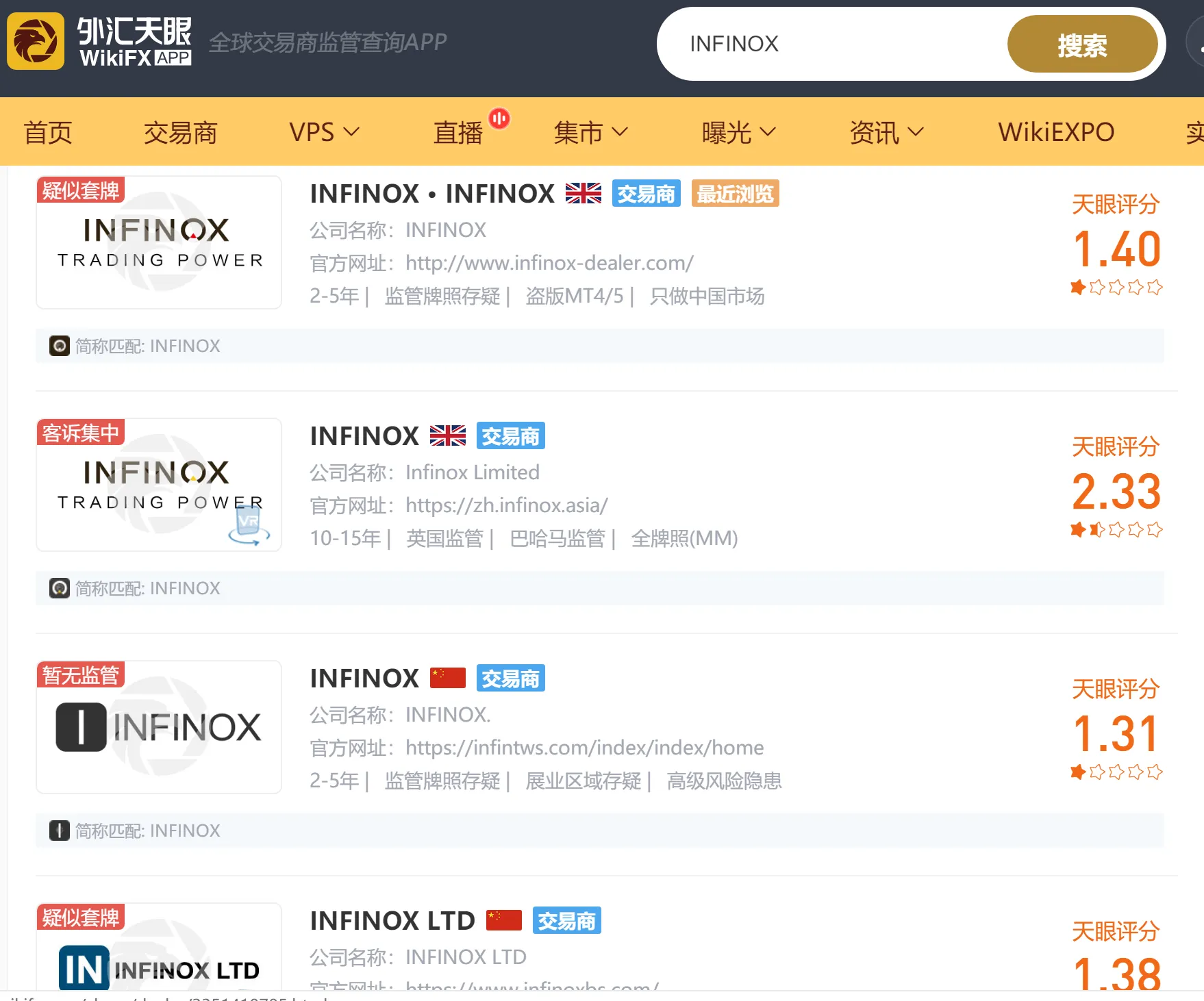Open INFINOX title with 公司名称 INFINOX.
Image resolution: width=1204 pixels, height=1001 pixels.
point(364,679)
